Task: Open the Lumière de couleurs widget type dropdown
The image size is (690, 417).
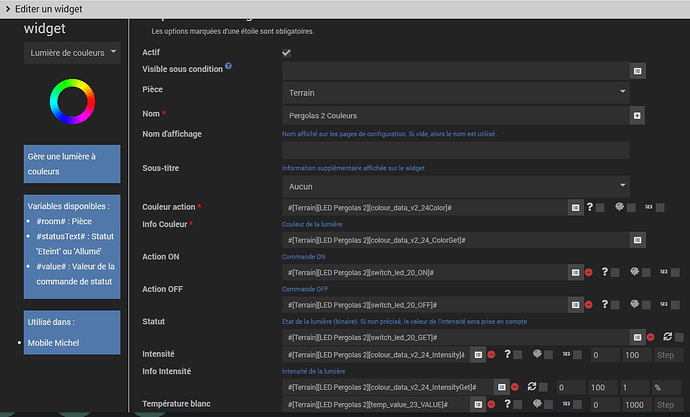Action: click(x=71, y=51)
